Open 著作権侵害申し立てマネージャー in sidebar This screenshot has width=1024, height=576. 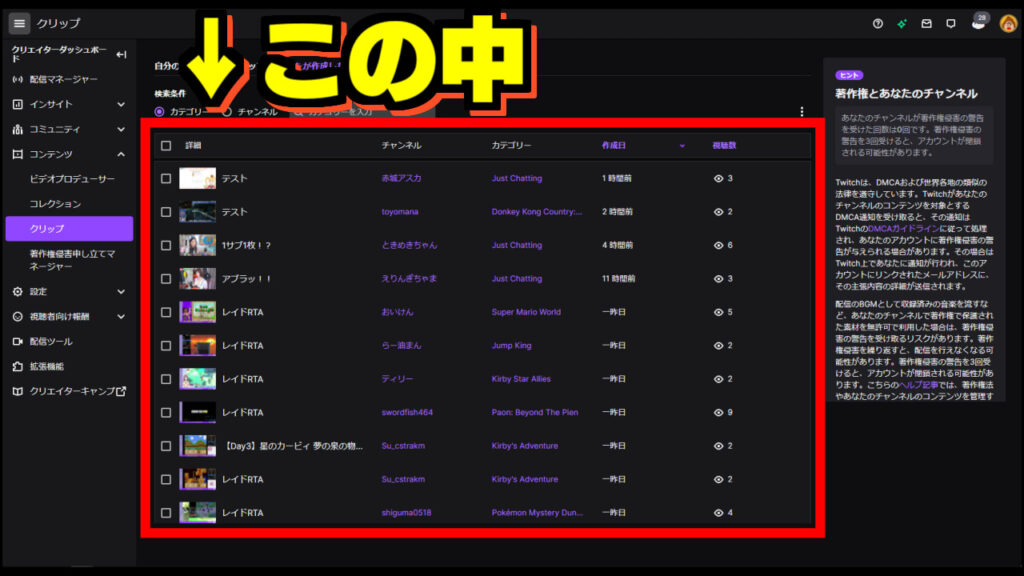(x=72, y=260)
